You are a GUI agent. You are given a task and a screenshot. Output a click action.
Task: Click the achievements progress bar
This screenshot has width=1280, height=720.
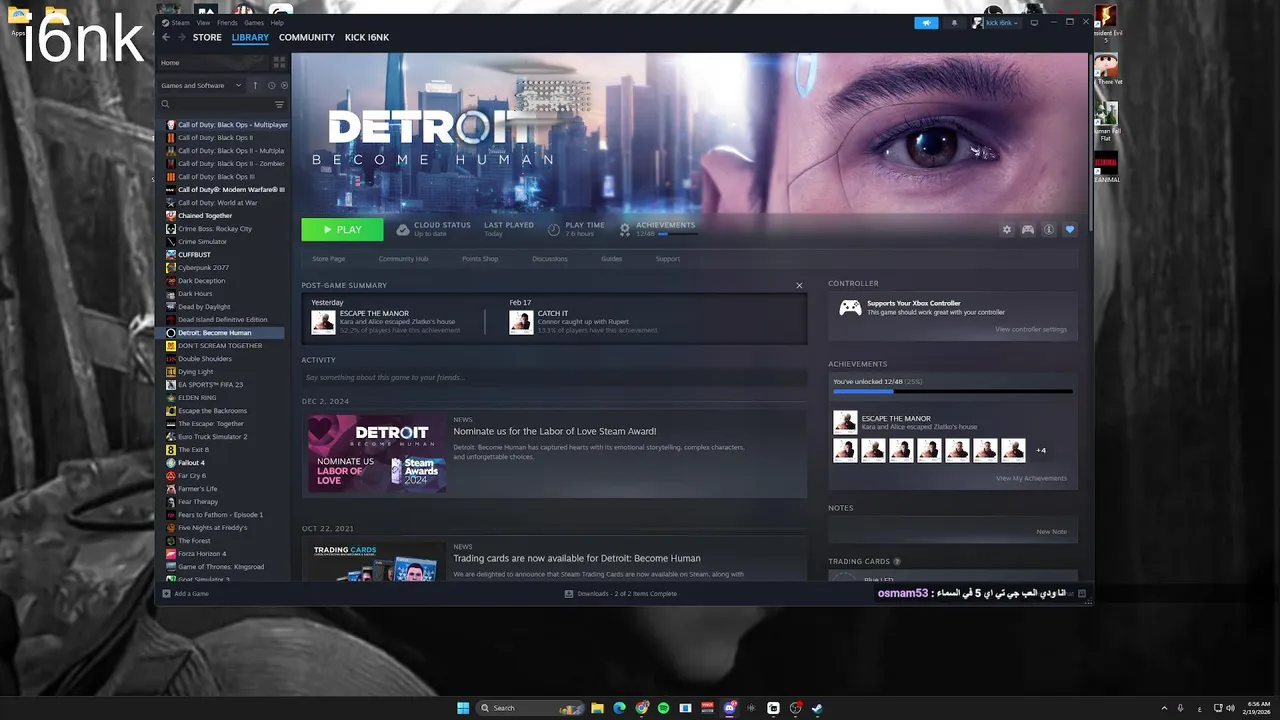[953, 391]
